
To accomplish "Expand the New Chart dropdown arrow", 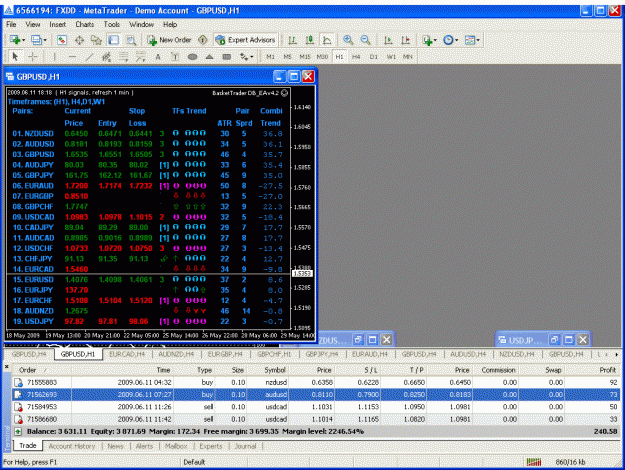I will [24, 40].
